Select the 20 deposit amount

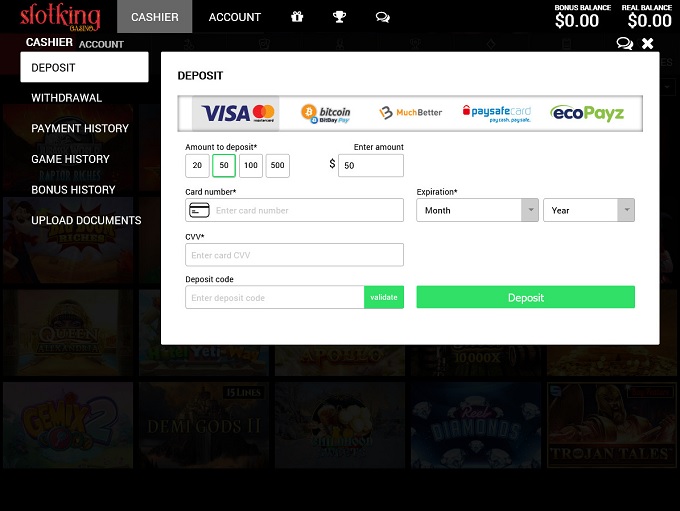coord(197,166)
